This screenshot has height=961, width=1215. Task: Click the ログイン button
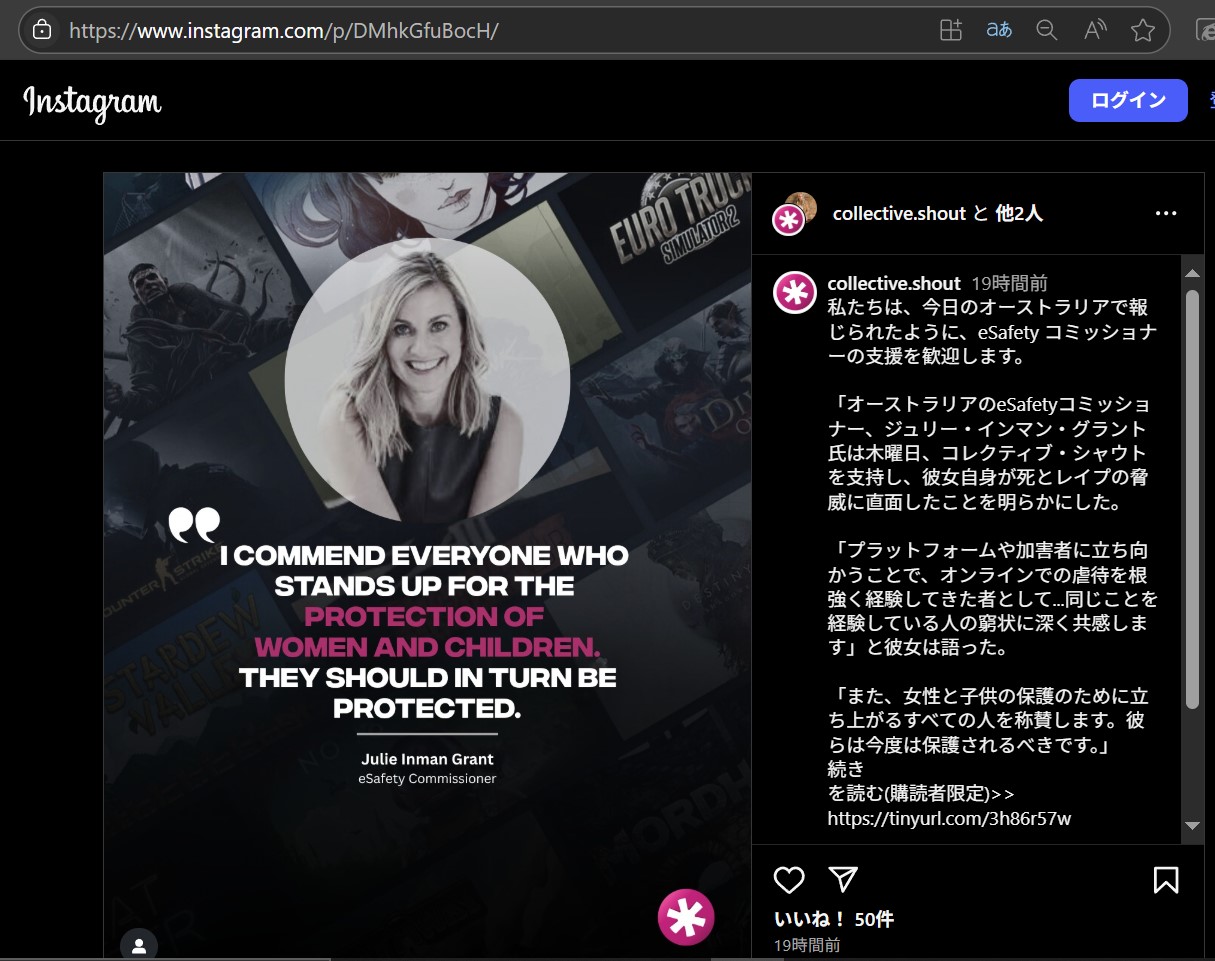coord(1128,100)
